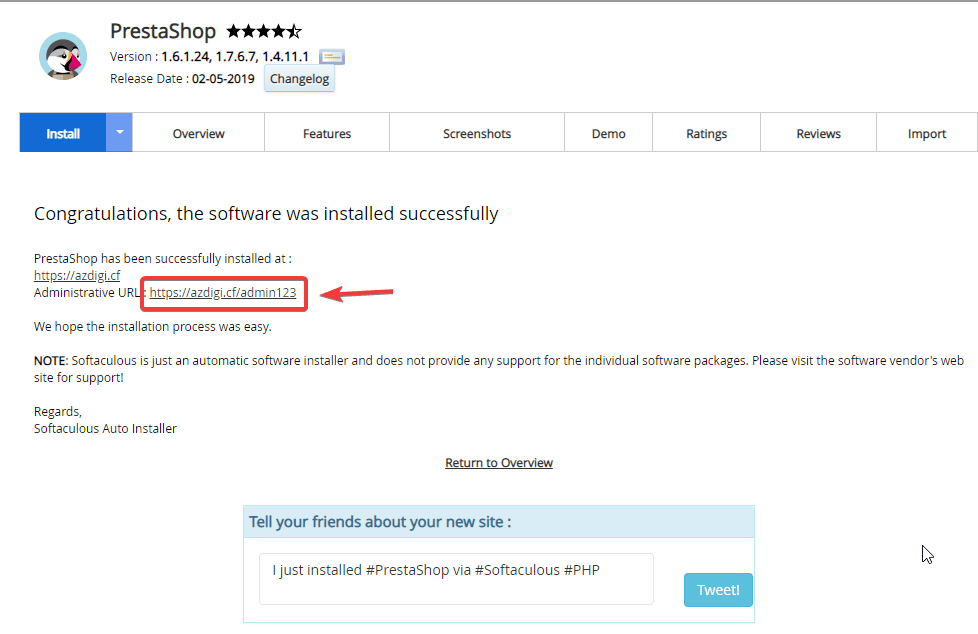Go to the Demo tab
Viewport: 978px width, 634px height.
coord(608,133)
